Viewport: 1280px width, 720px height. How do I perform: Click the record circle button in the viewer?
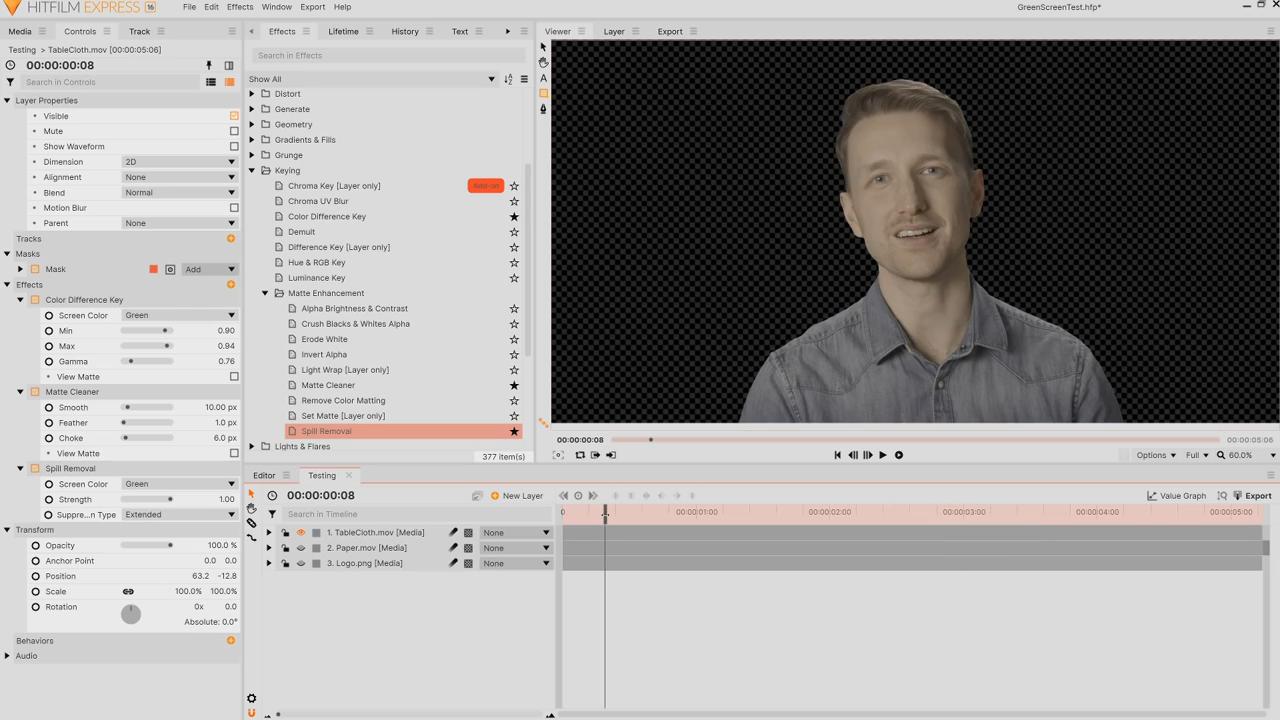tap(899, 455)
